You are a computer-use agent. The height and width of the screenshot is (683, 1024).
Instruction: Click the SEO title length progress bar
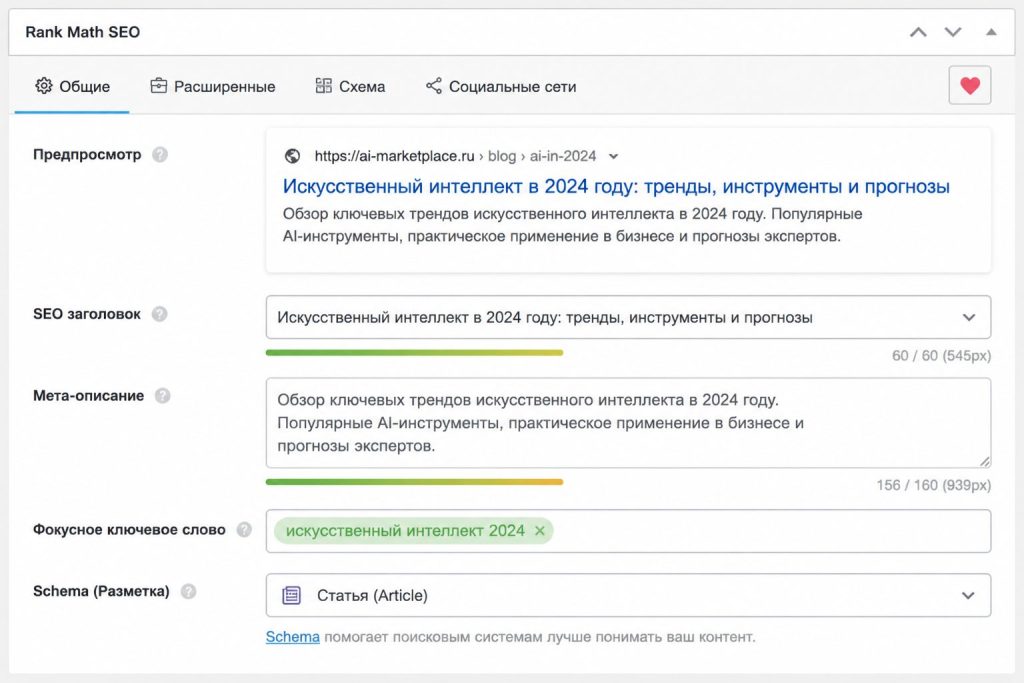point(414,353)
